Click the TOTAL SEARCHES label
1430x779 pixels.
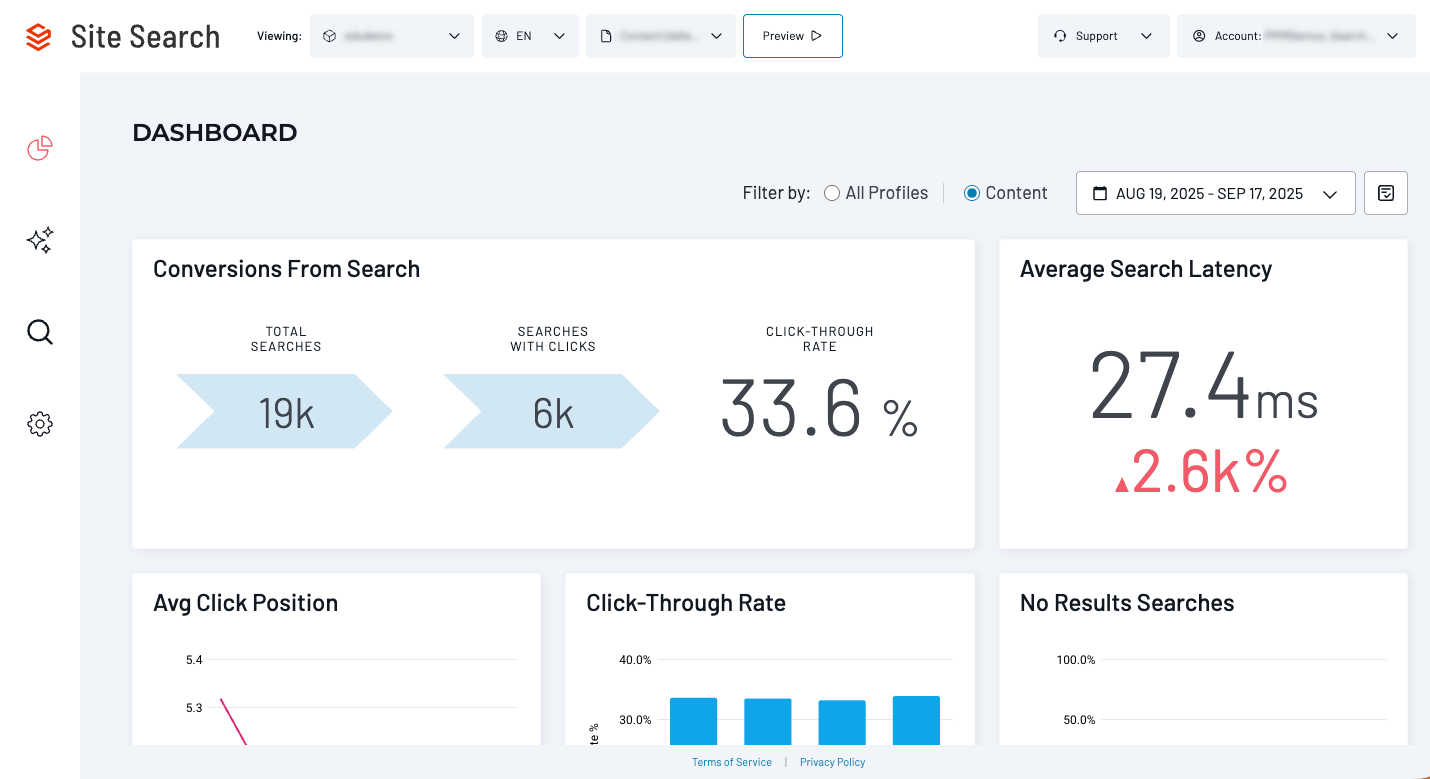point(286,339)
